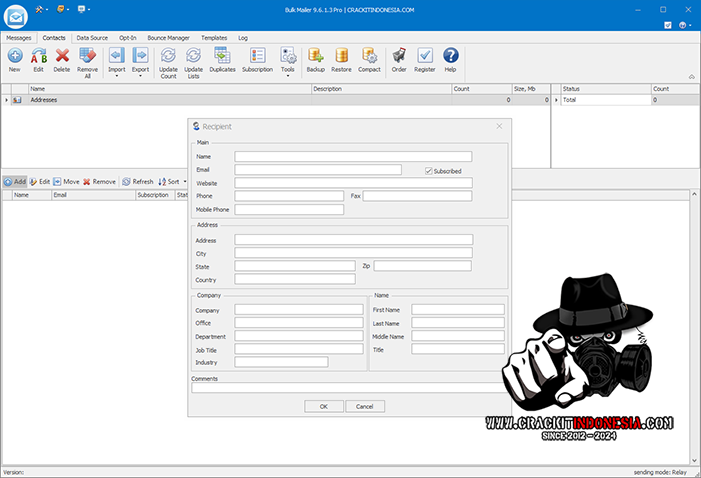The image size is (701, 478).
Task: Open the Sort dropdown in recipients toolbar
Action: coord(172,182)
